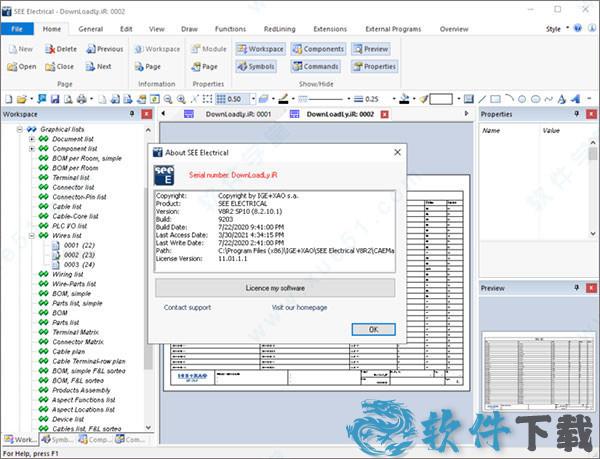Select the ellipse drawing tool

click(536, 99)
